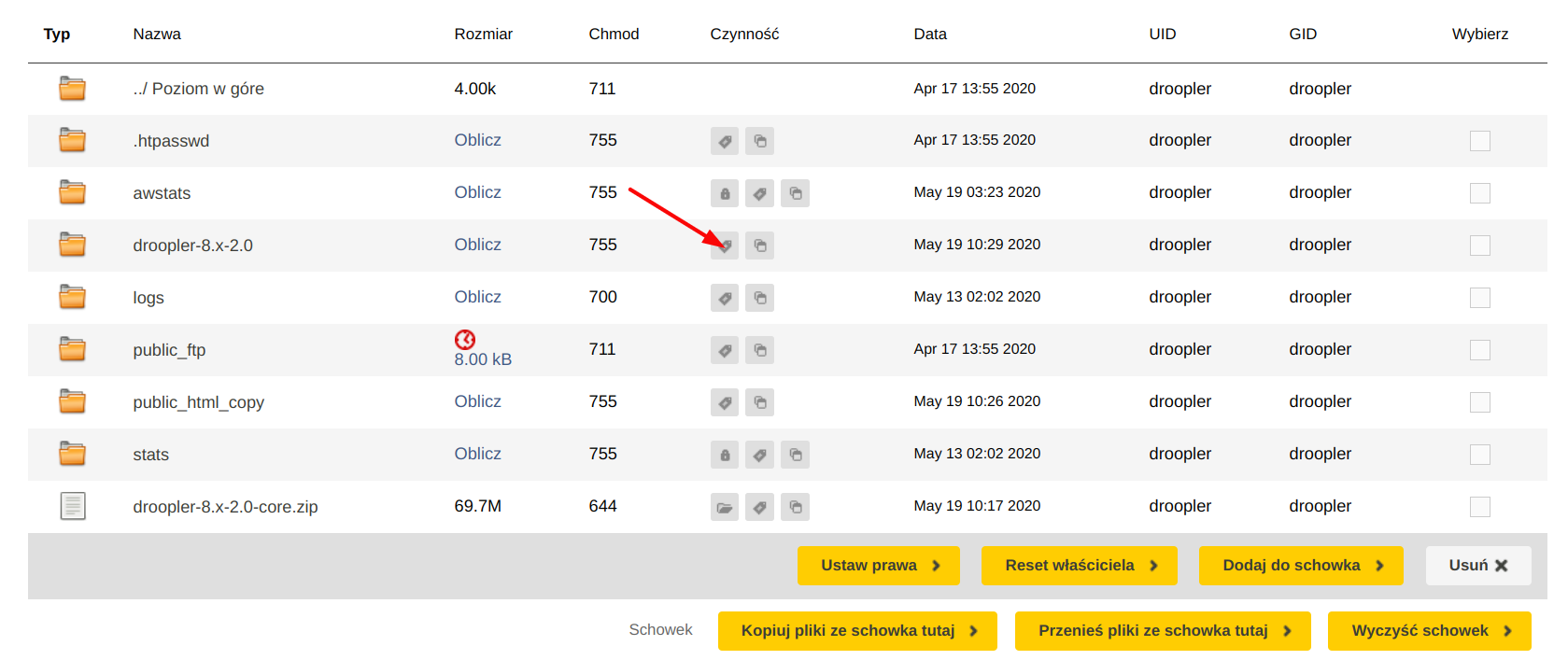Screen dimensions: 1568x660
Task: Click the Rozmiar column header
Action: tap(484, 35)
